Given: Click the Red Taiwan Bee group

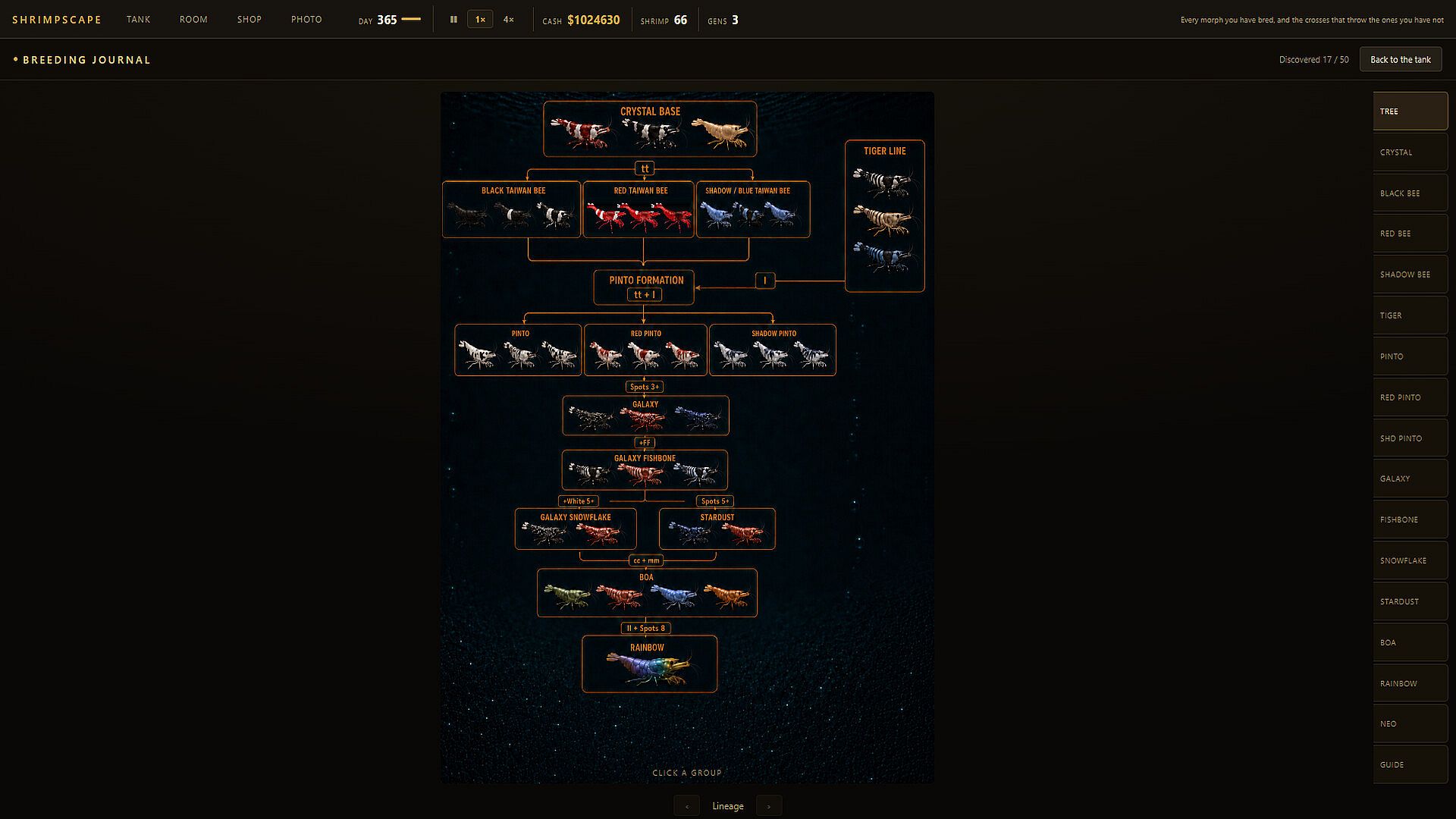Looking at the screenshot, I should (x=639, y=209).
